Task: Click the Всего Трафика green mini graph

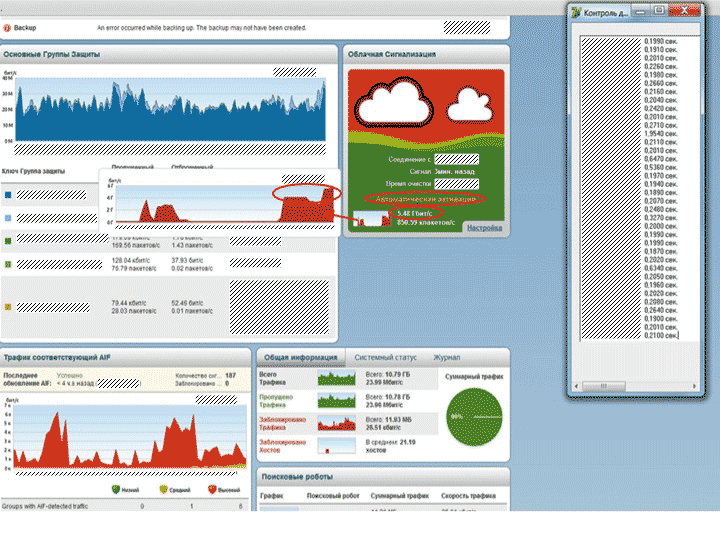Action: point(337,377)
